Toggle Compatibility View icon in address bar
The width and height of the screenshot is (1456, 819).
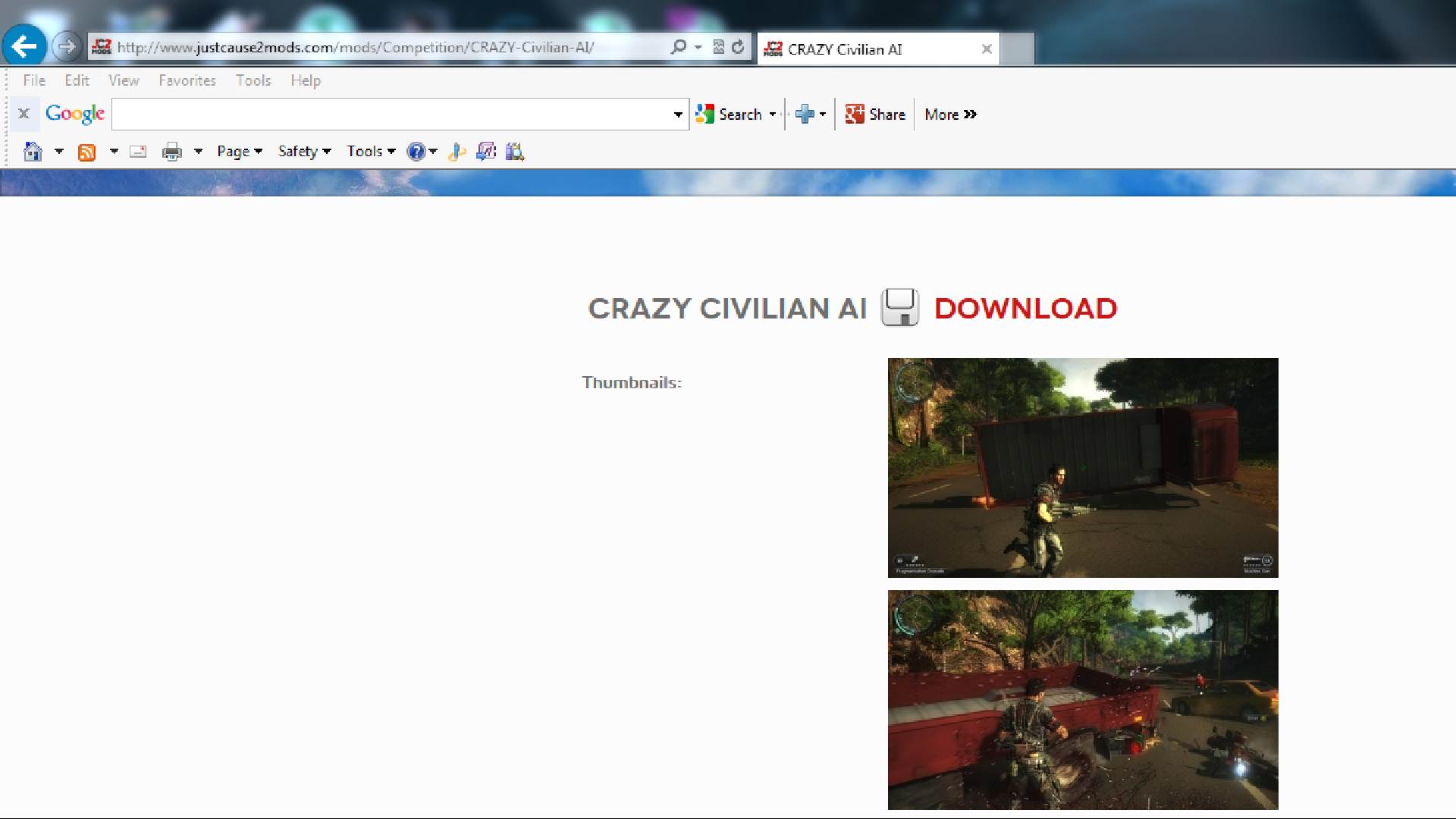(x=718, y=47)
